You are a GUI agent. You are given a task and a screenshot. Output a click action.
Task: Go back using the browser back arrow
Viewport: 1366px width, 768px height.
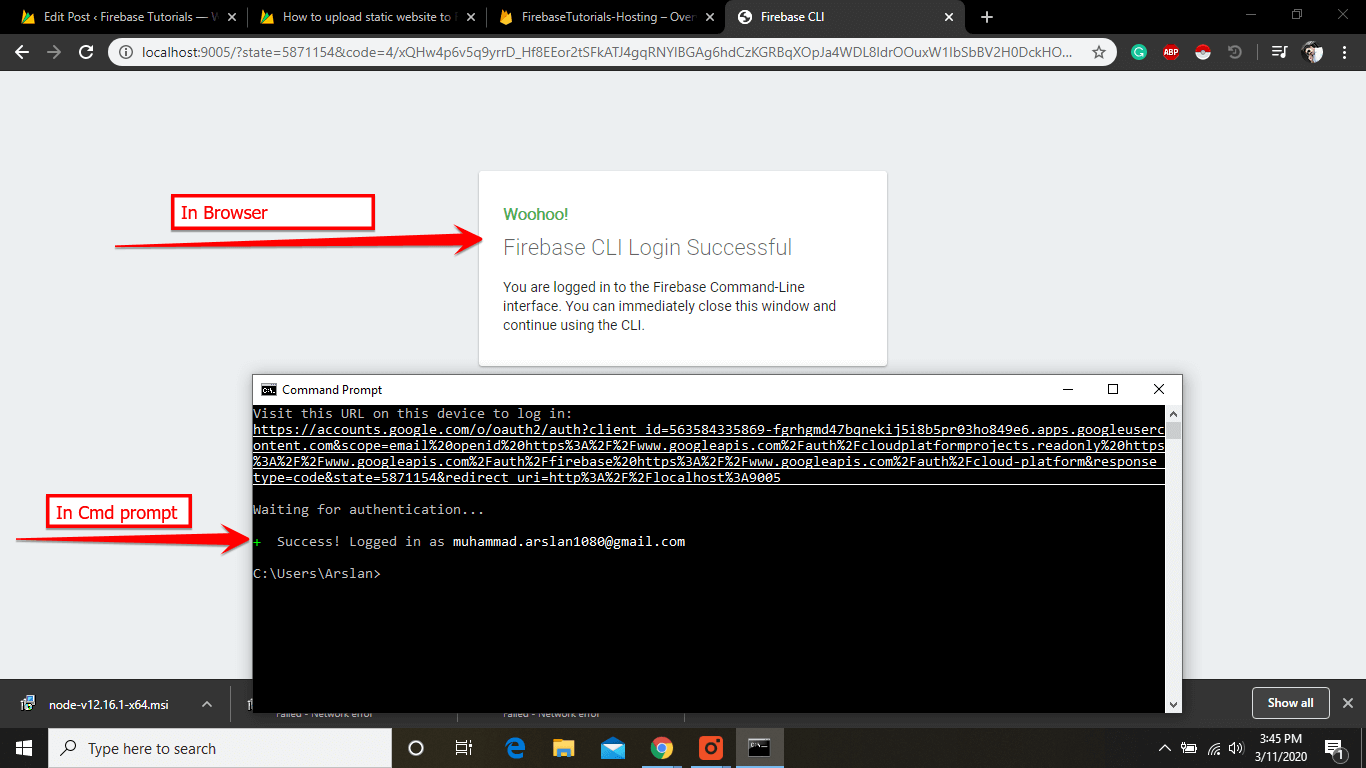(x=22, y=52)
